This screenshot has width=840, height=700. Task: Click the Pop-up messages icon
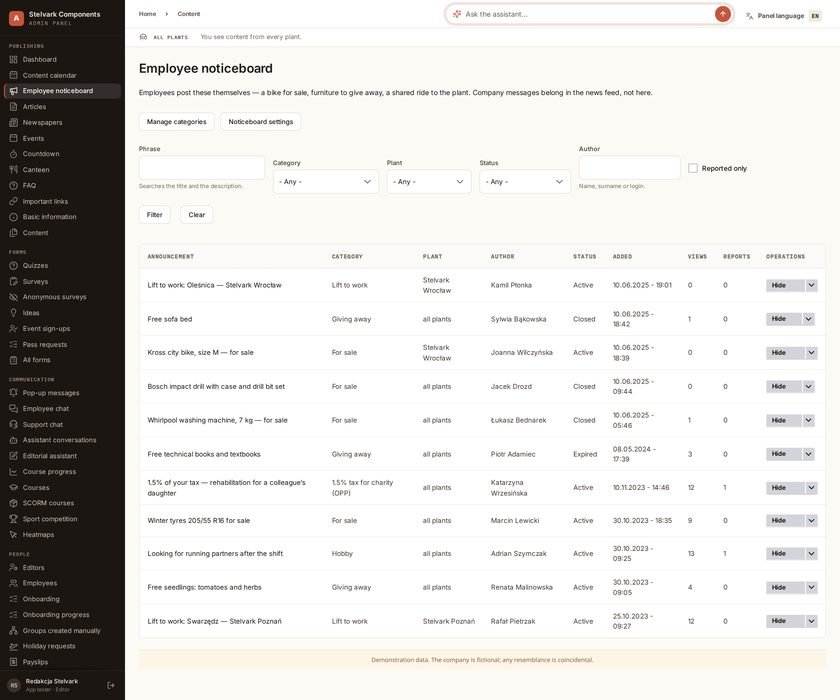[x=13, y=393]
